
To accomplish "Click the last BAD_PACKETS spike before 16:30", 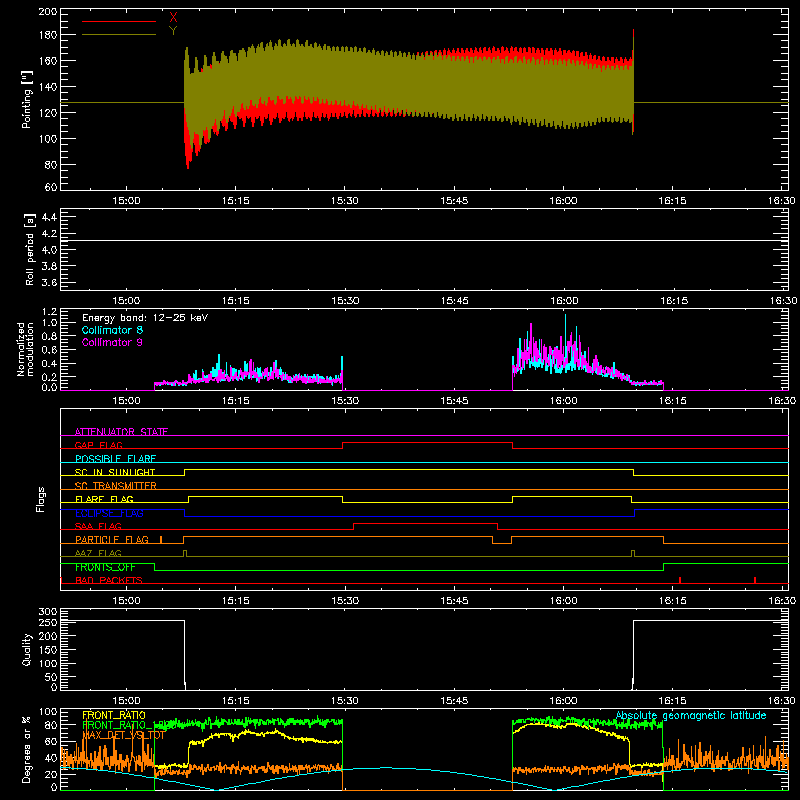I will 755,580.
